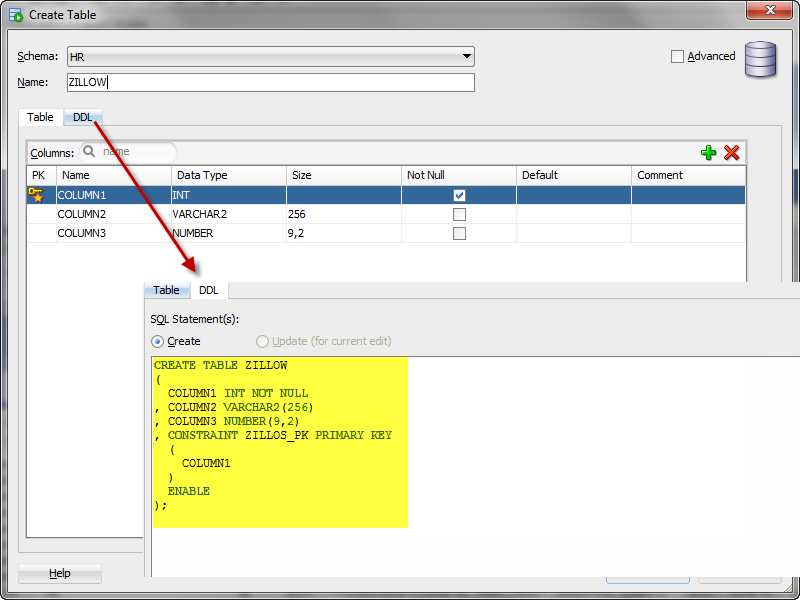Viewport: 800px width, 600px height.
Task: Select the upper Table tab
Action: pos(40,117)
